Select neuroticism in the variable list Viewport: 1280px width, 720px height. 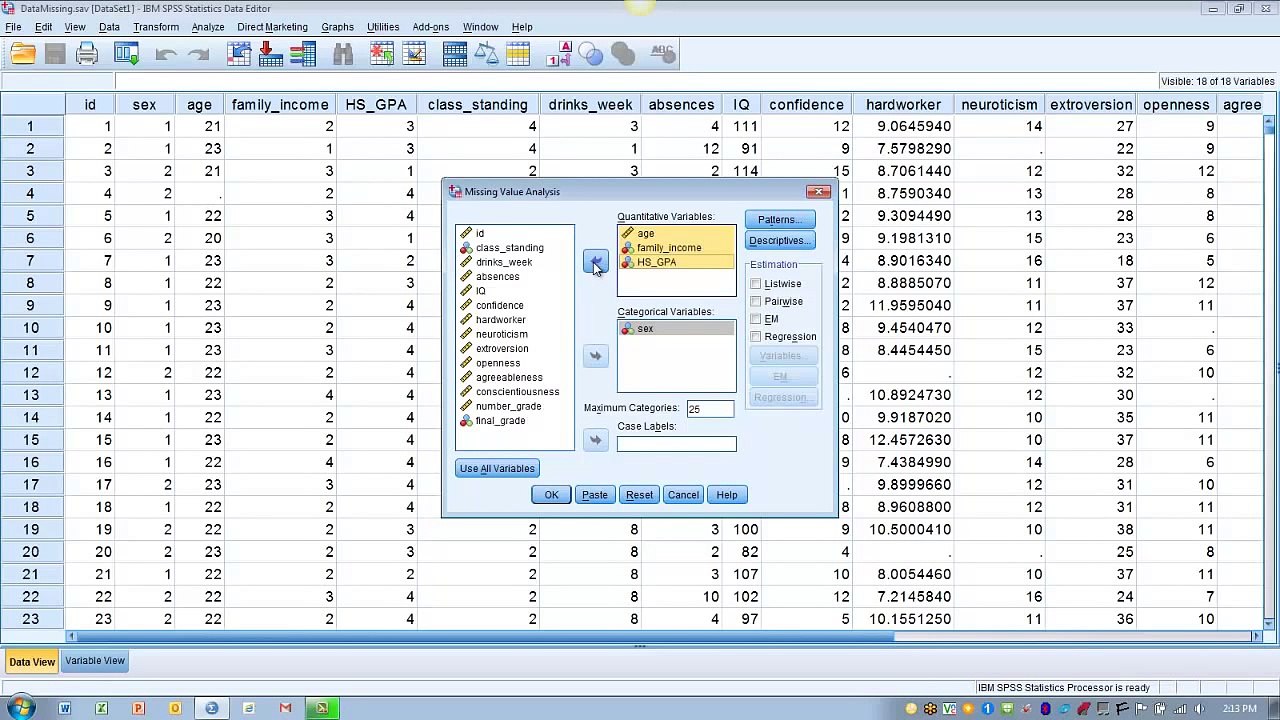tap(501, 334)
